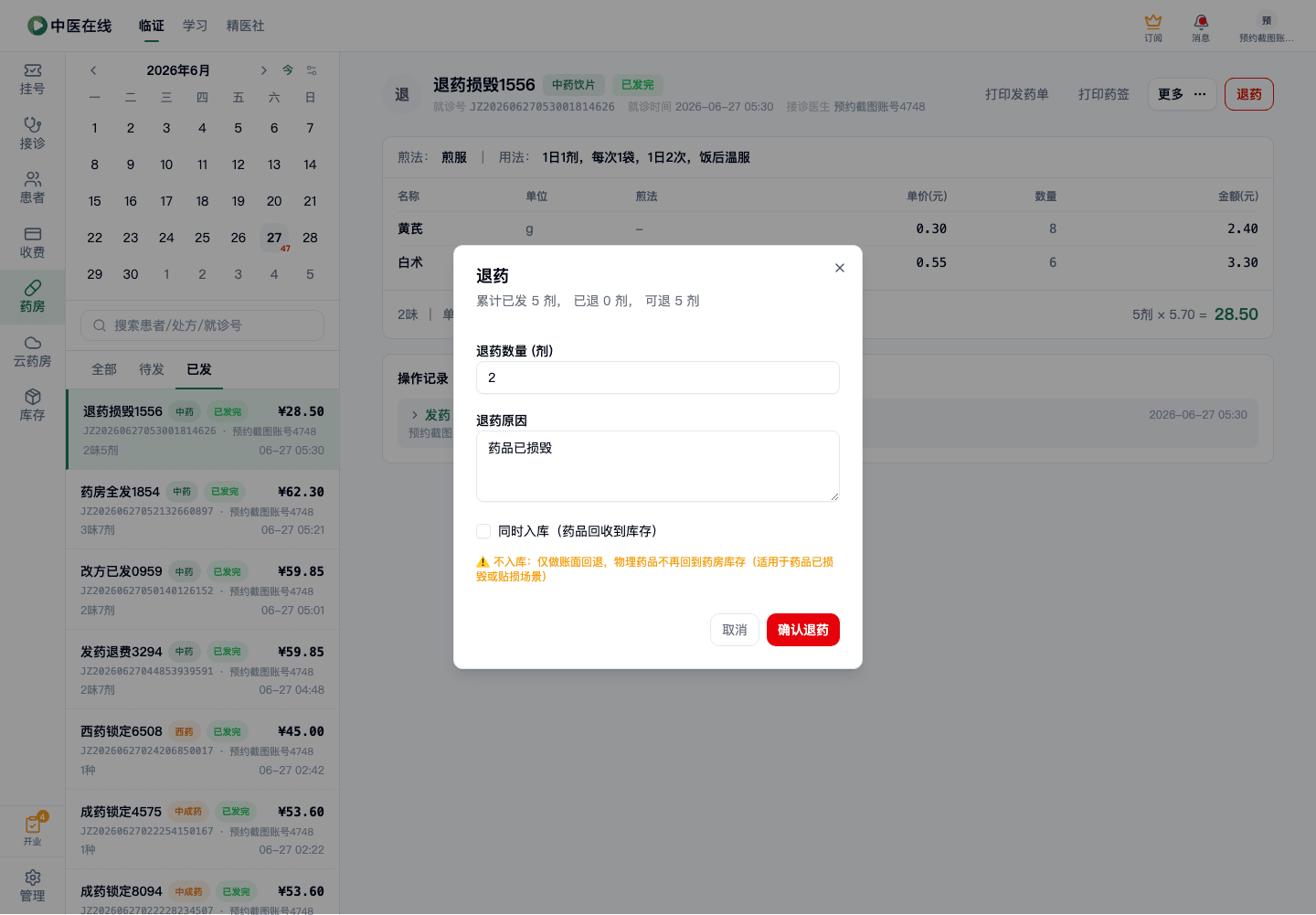Click price ¥62.30 in list
The image size is (1316, 915).
(301, 492)
